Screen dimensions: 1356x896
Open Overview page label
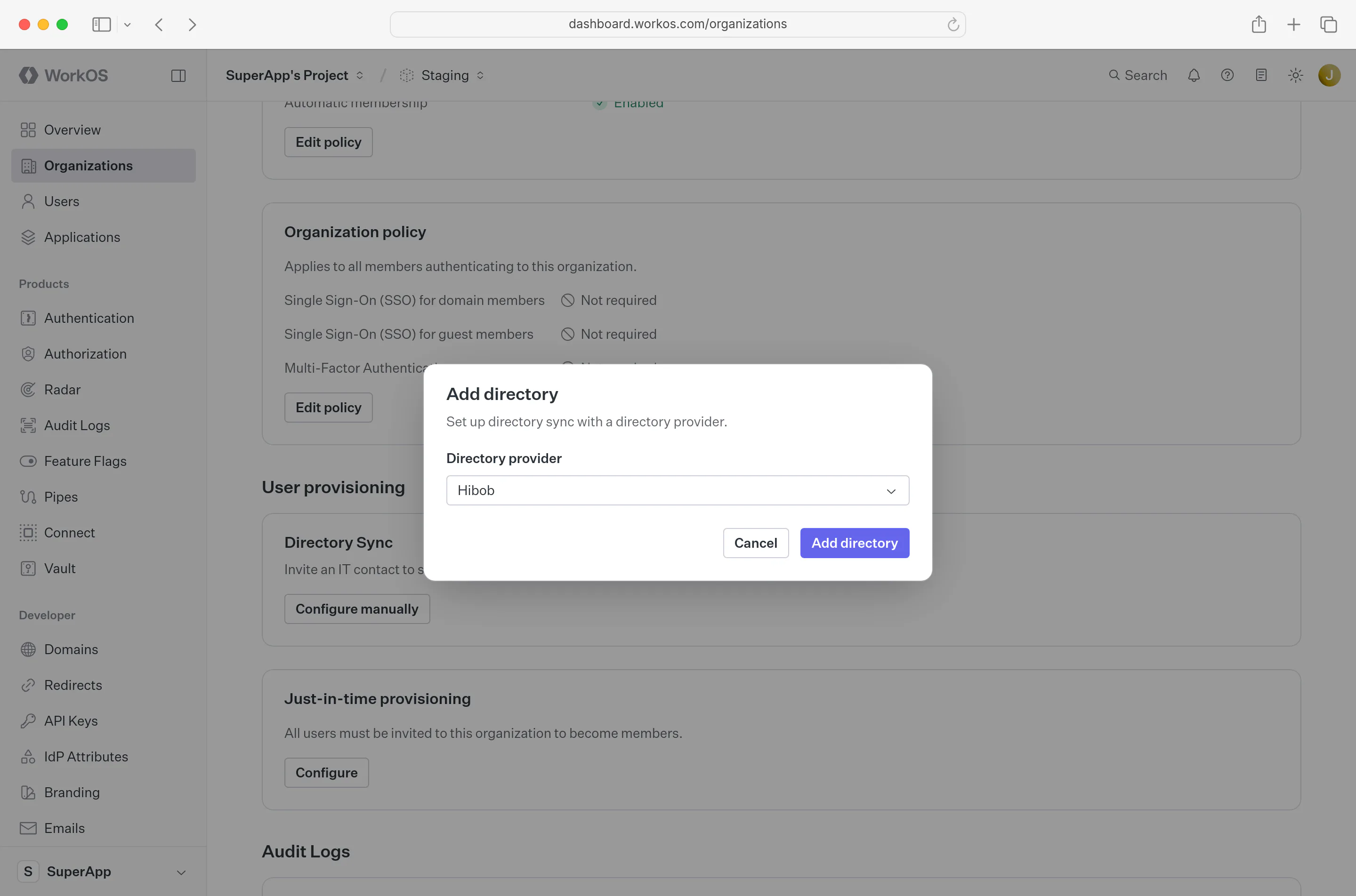pos(73,130)
